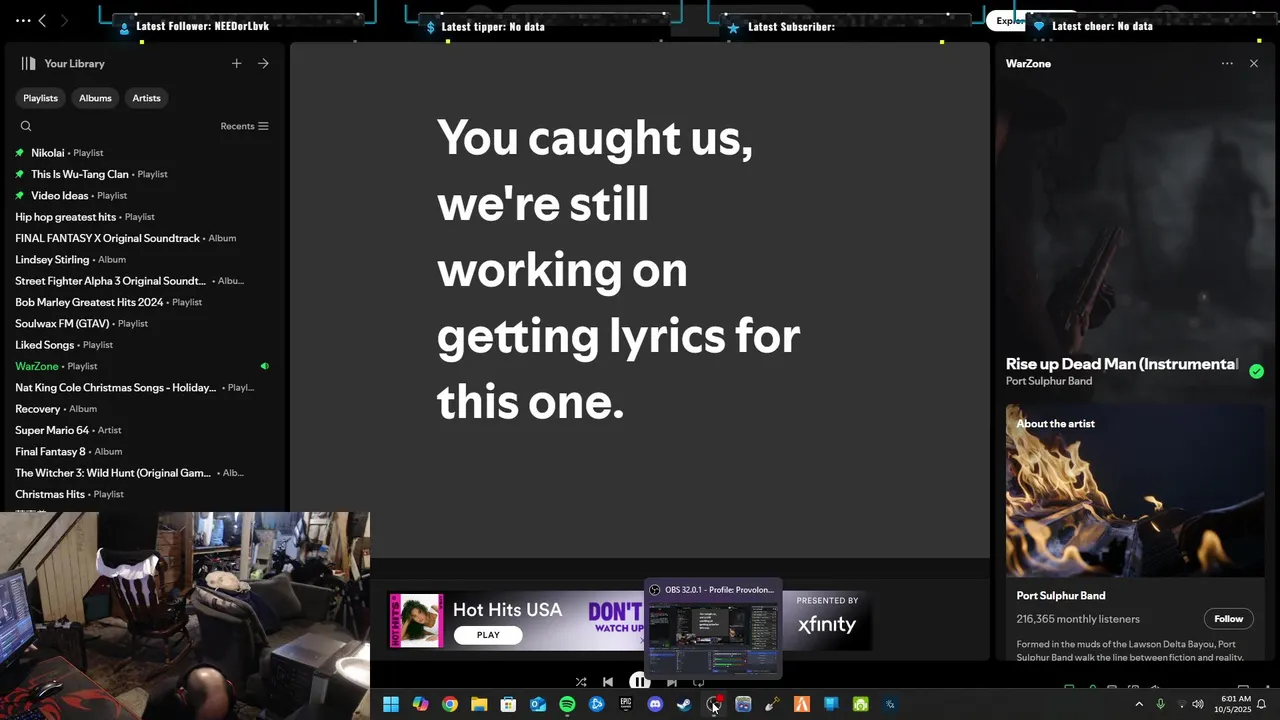Screen dimensions: 1280x720
Task: Click the OBS Studio taskbar icon
Action: point(714,704)
